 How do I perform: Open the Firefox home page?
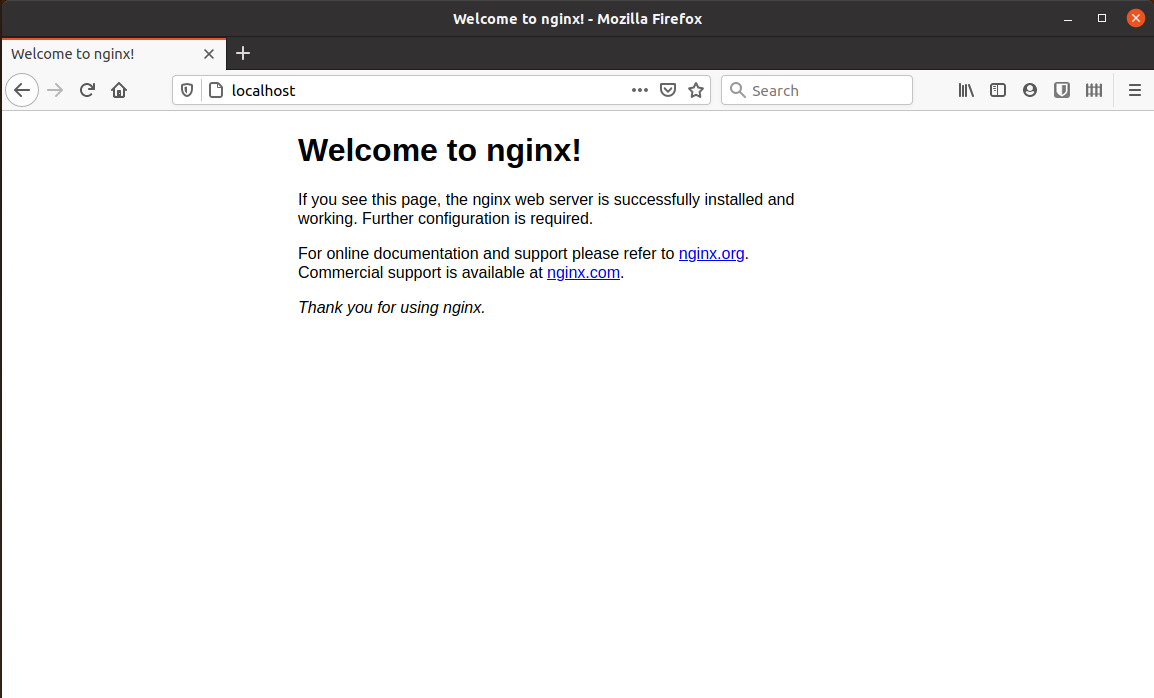coord(118,91)
